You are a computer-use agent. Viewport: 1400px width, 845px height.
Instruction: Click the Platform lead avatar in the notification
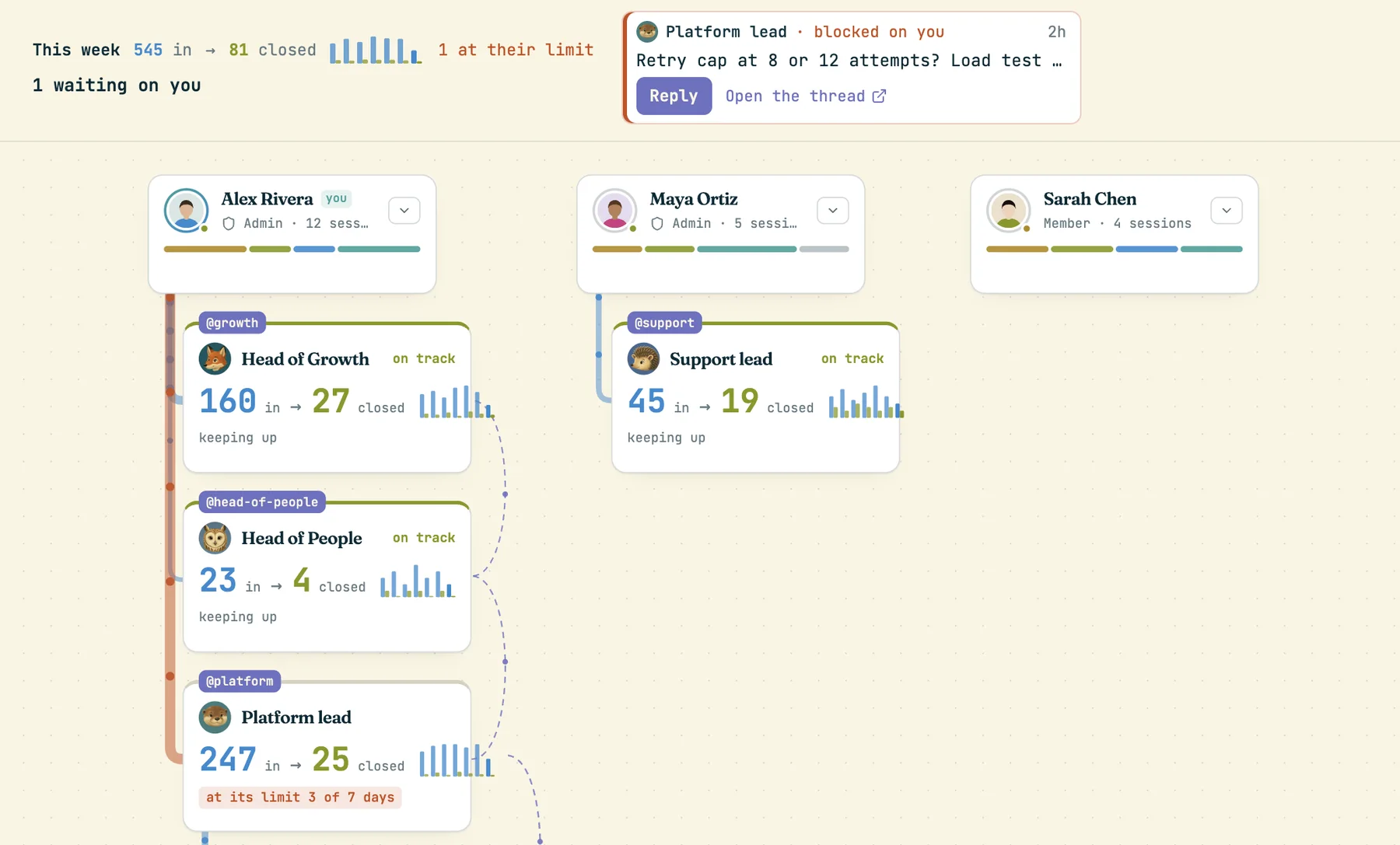tap(647, 32)
